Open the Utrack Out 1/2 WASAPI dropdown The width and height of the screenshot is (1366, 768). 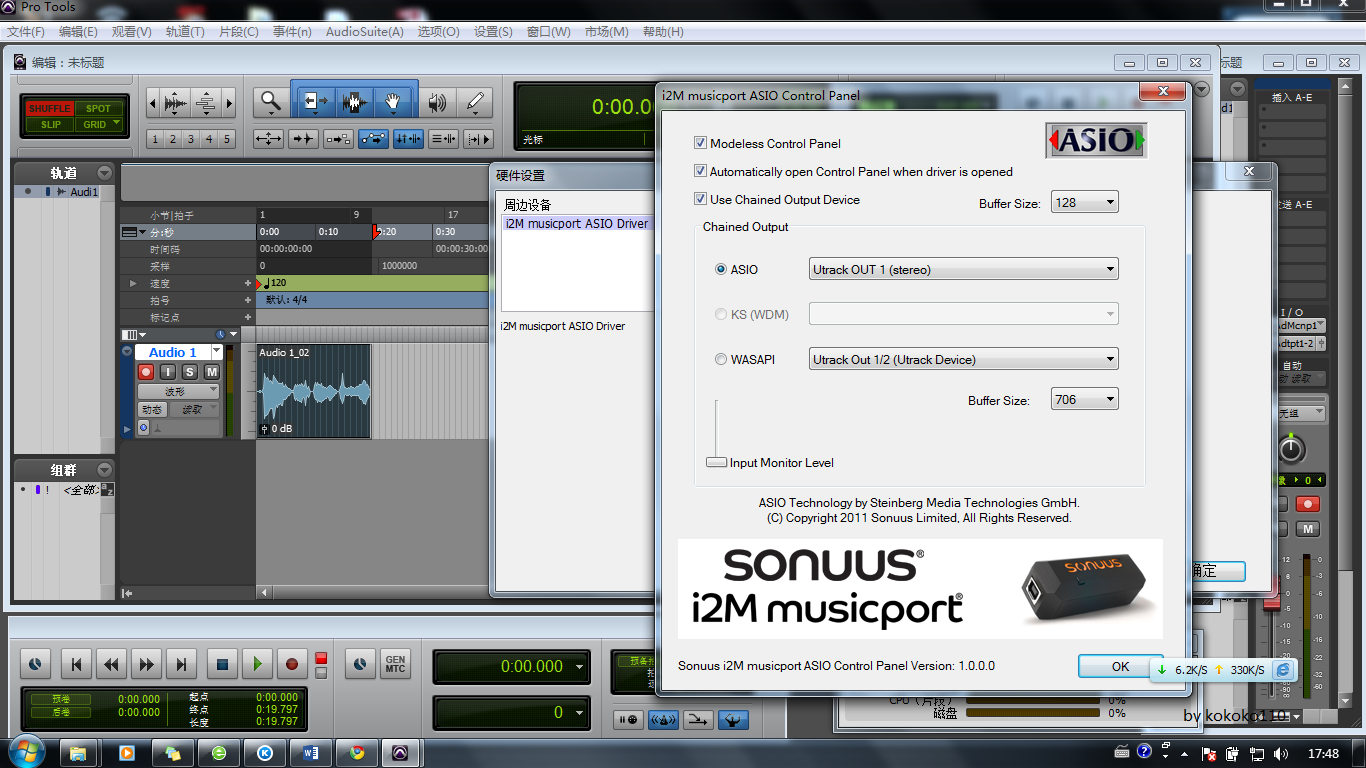coord(963,359)
